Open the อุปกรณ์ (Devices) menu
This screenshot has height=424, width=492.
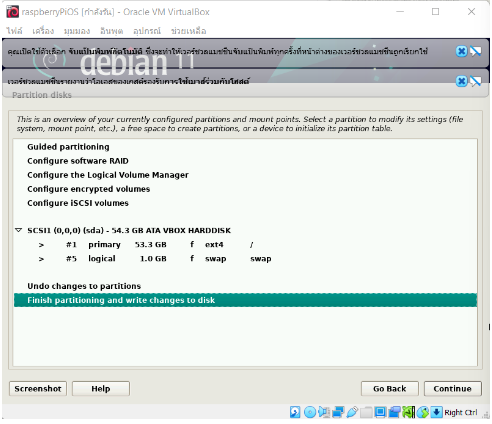(x=147, y=31)
